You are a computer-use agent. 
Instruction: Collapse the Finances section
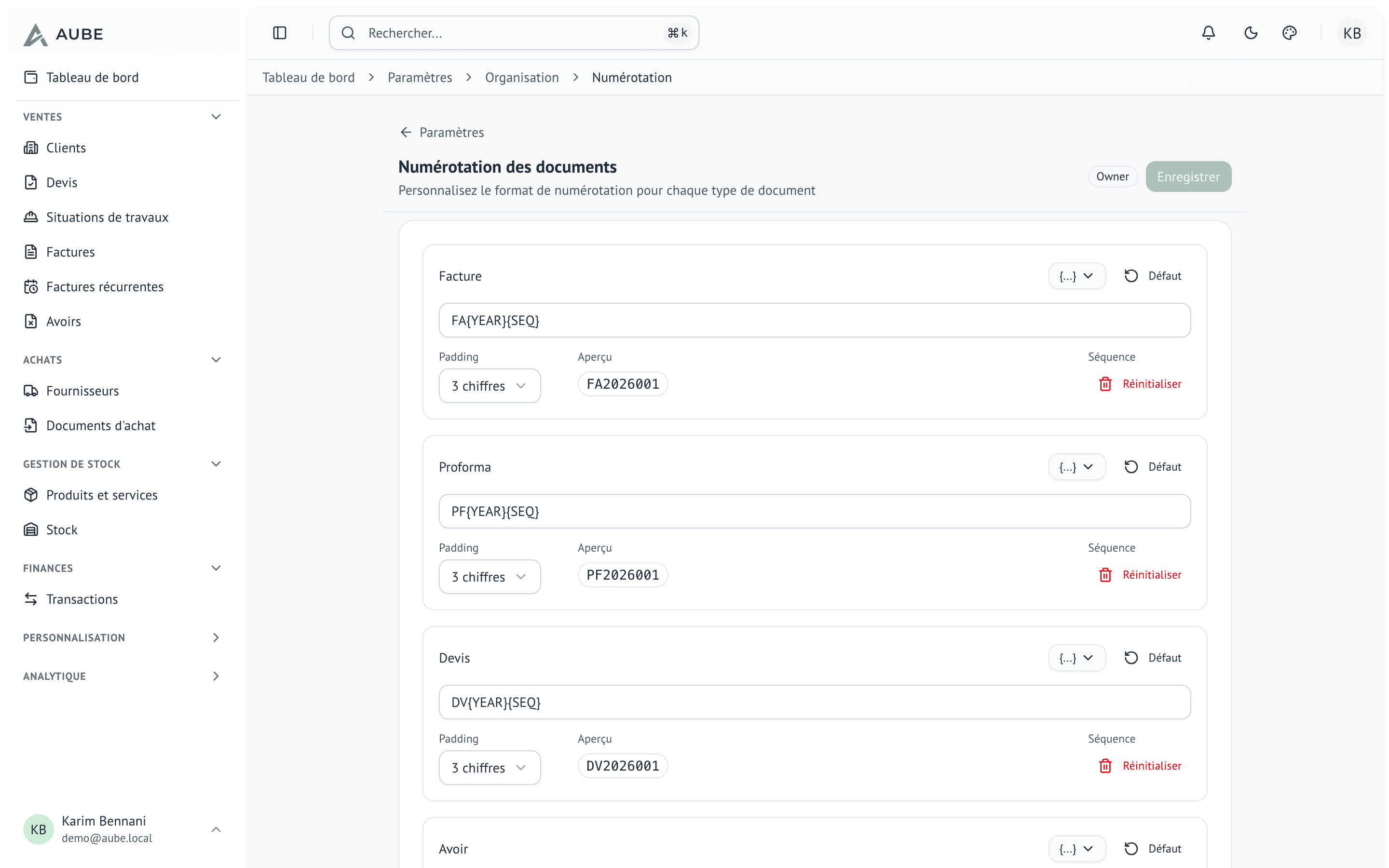(x=216, y=569)
